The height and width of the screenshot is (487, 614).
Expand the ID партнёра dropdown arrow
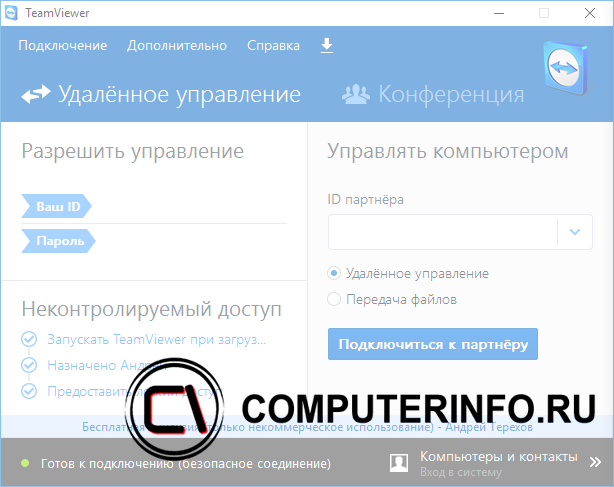coord(575,232)
